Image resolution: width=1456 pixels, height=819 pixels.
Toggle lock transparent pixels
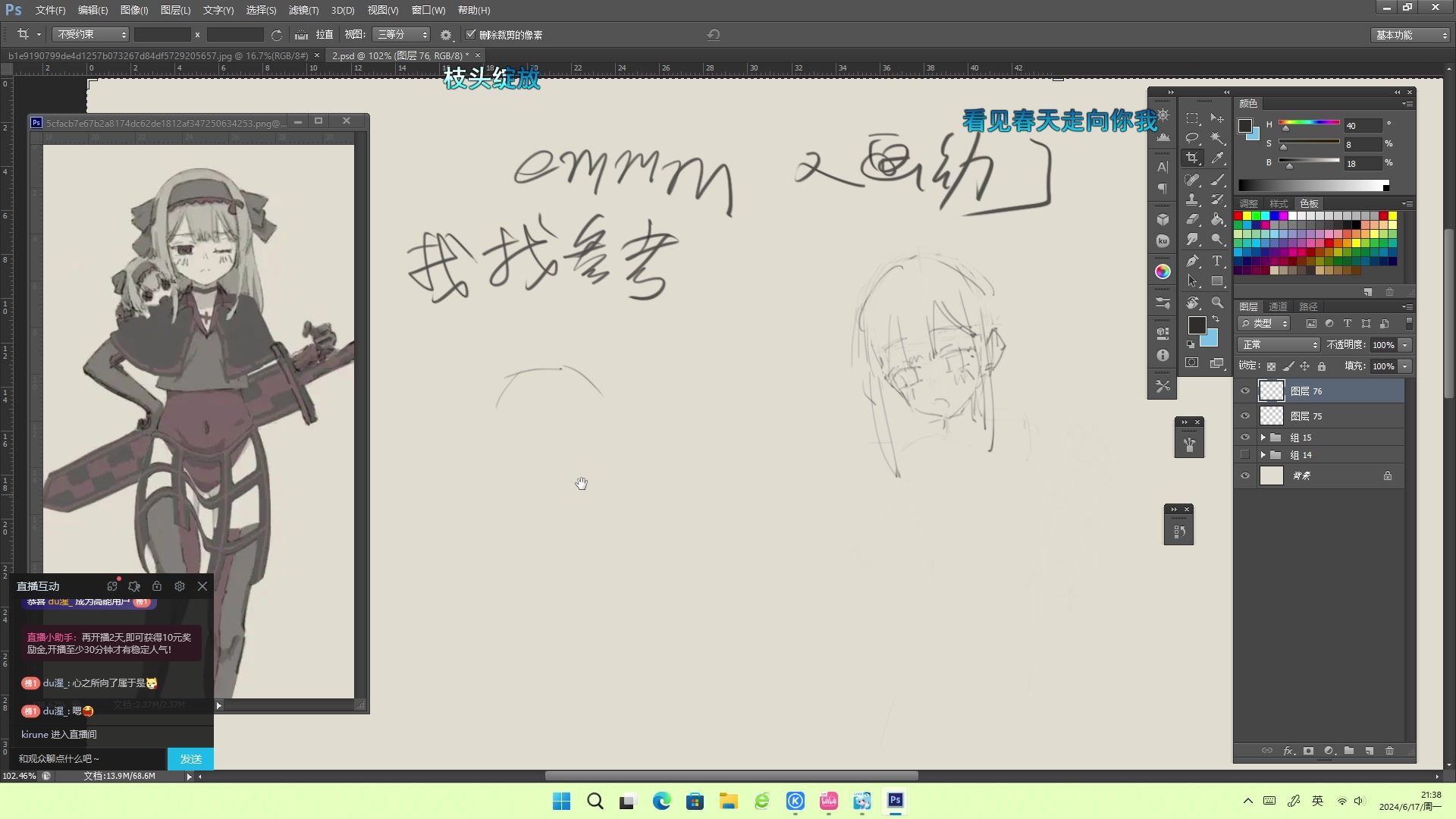point(1272,366)
